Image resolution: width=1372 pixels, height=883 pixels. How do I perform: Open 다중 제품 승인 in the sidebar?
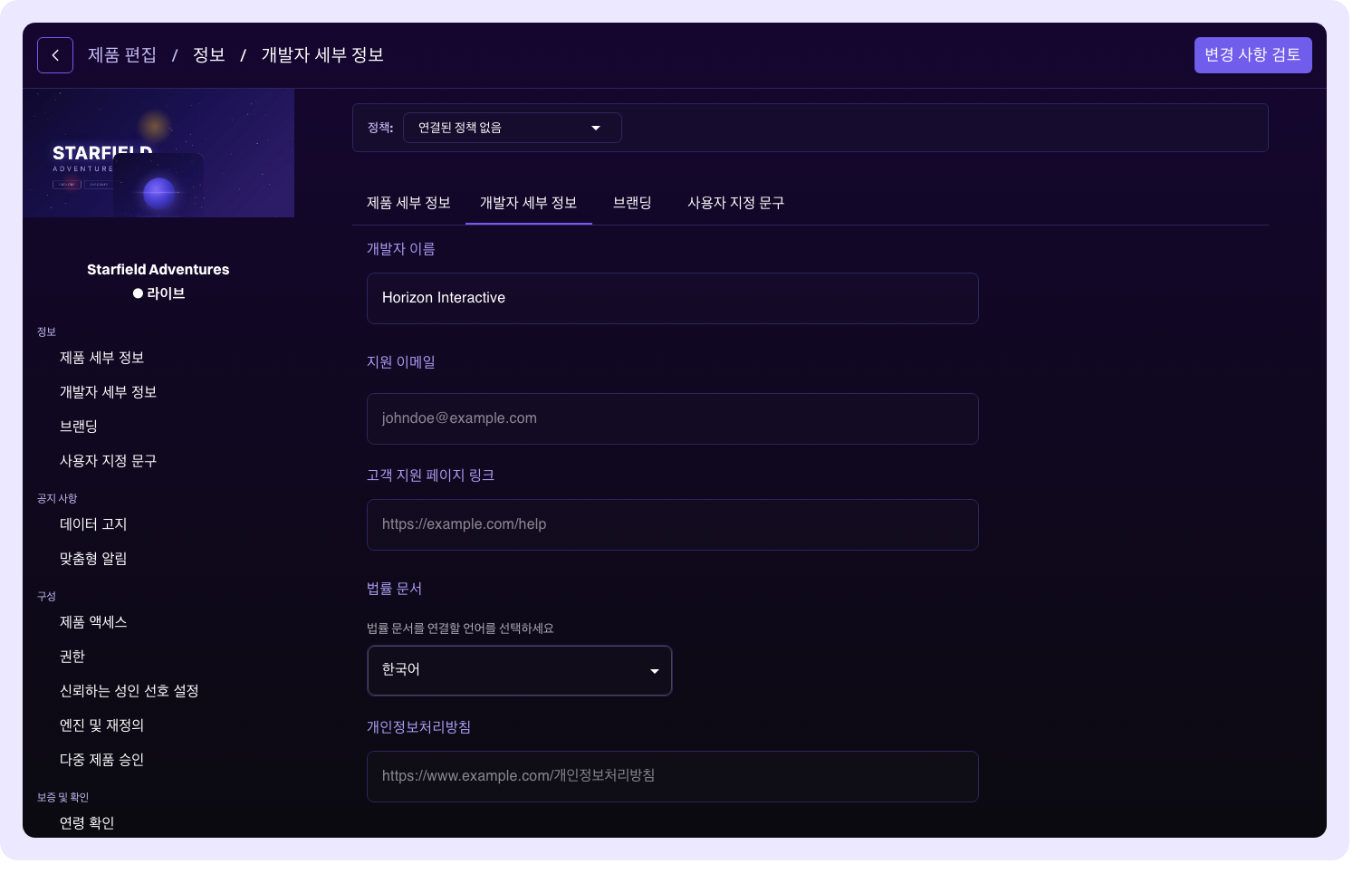[x=102, y=760]
